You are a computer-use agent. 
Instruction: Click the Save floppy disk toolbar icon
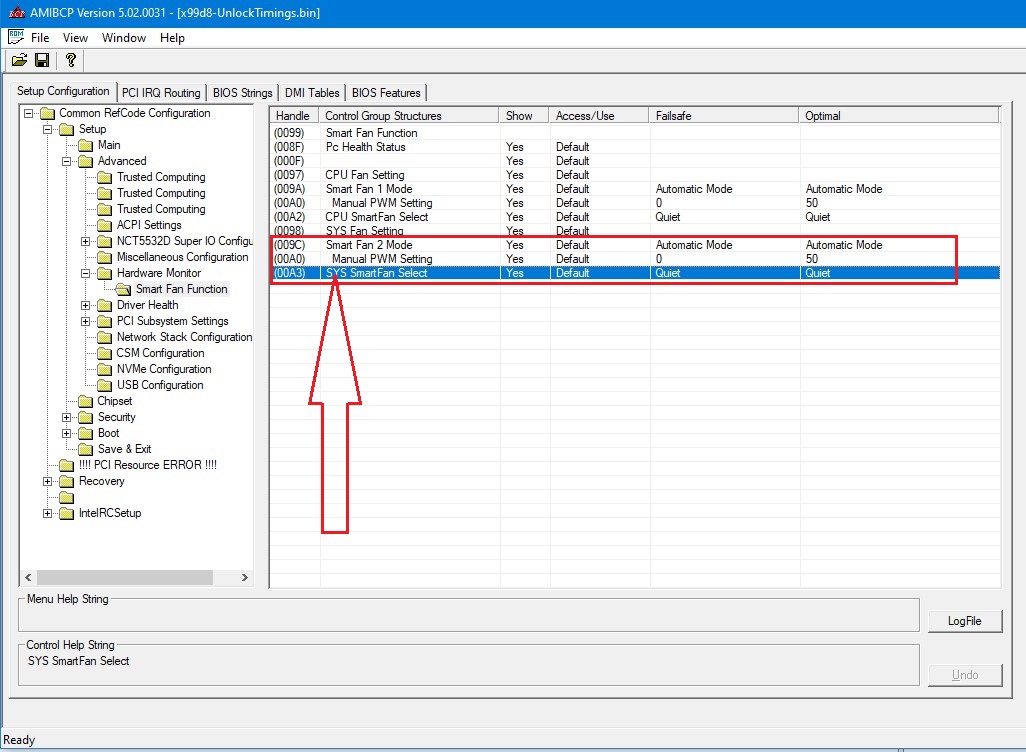pyautogui.click(x=42, y=60)
